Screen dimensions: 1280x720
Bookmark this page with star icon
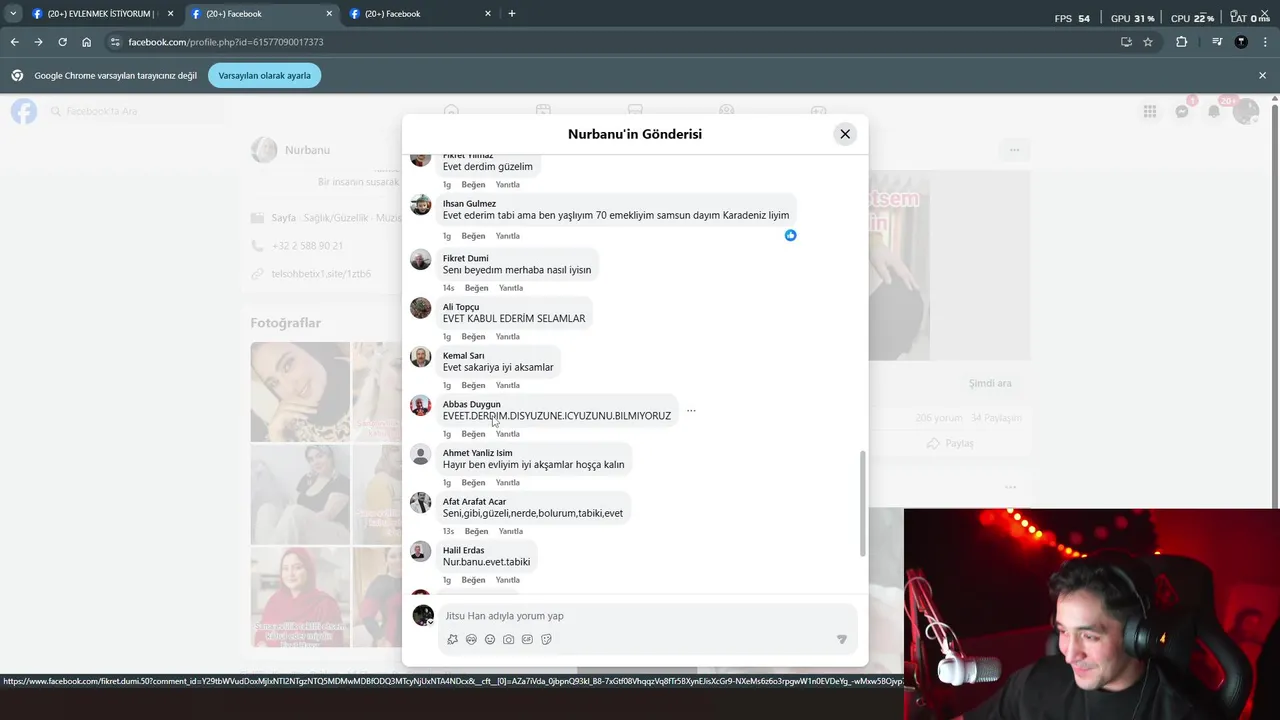(x=1148, y=42)
